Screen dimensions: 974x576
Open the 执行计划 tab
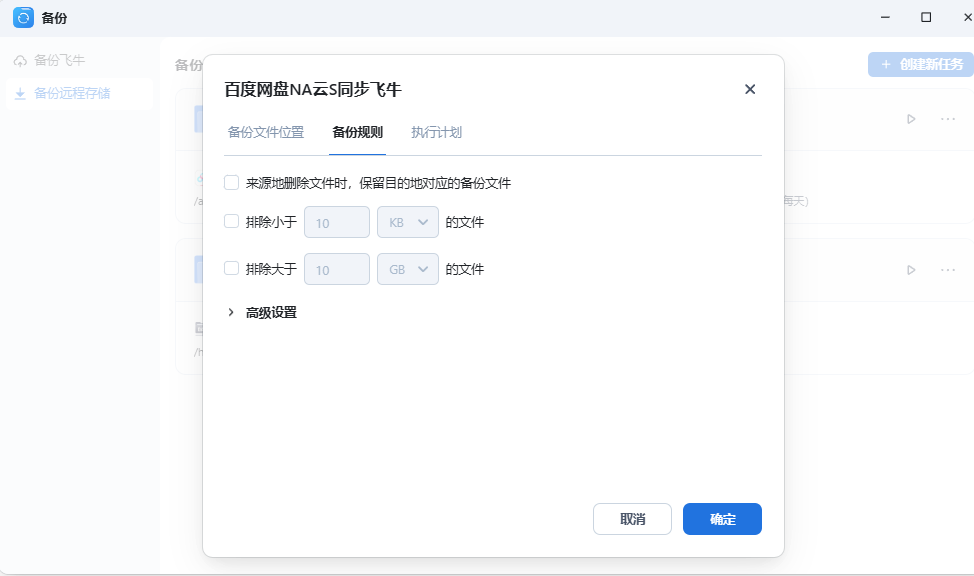coord(436,132)
